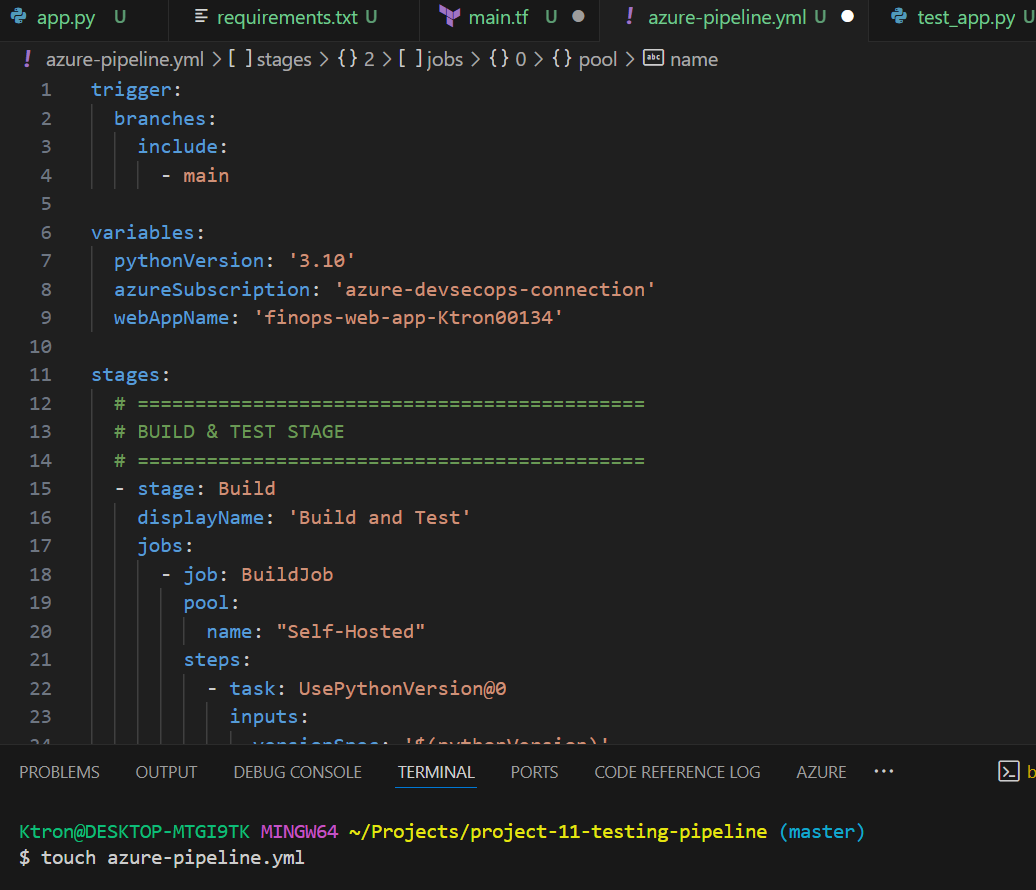
Task: Click line number 15 in the gutter
Action: point(40,489)
